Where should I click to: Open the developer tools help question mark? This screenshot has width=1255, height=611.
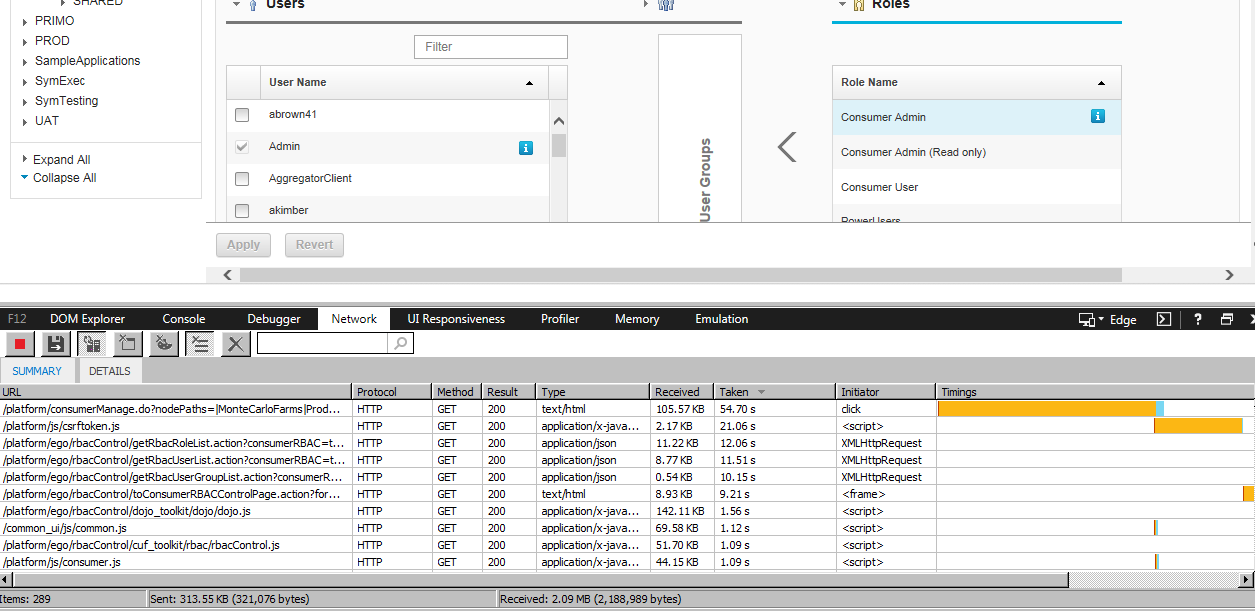point(1198,319)
